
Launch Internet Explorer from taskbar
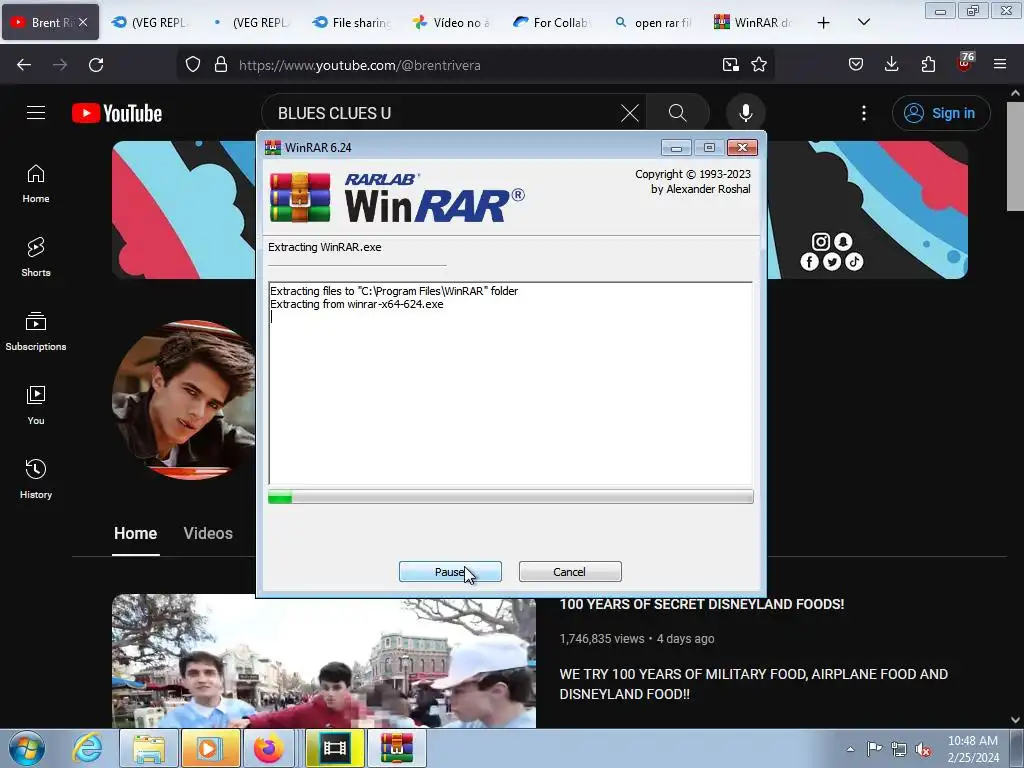(88, 748)
